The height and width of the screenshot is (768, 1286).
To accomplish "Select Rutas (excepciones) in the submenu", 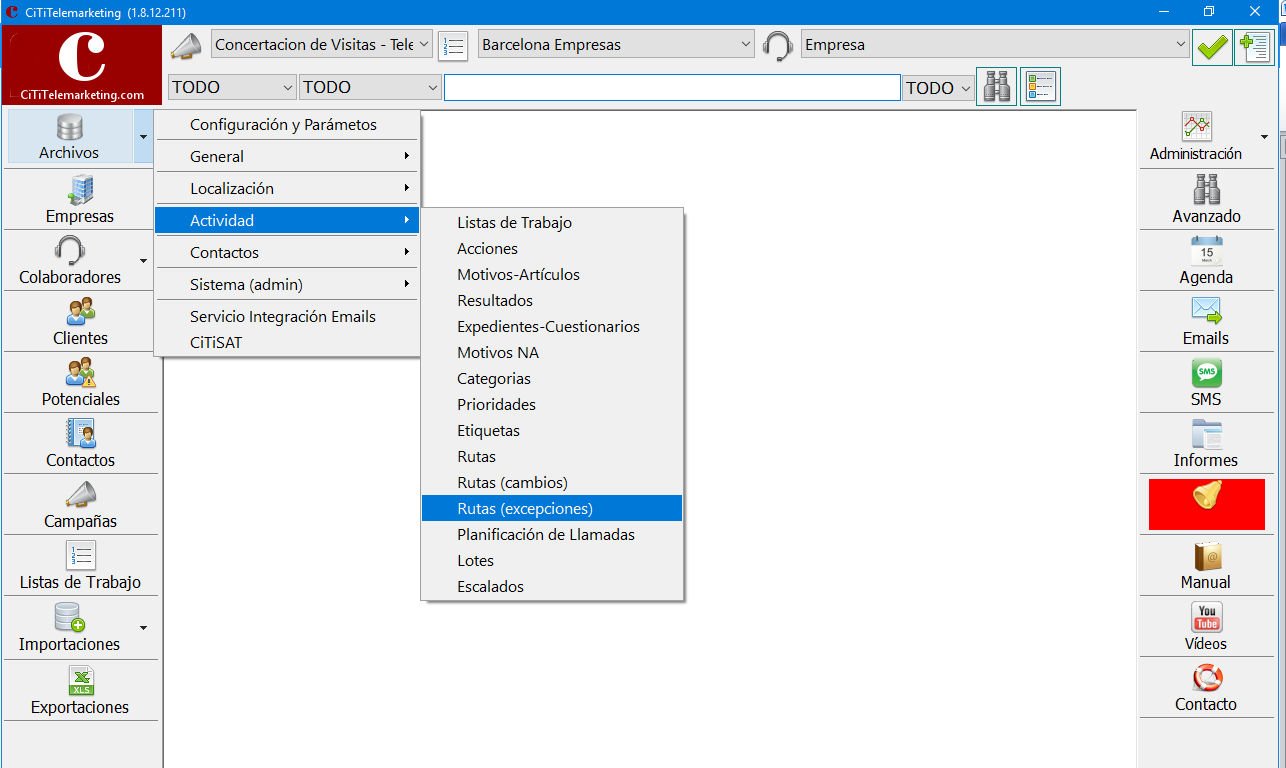I will 552,509.
